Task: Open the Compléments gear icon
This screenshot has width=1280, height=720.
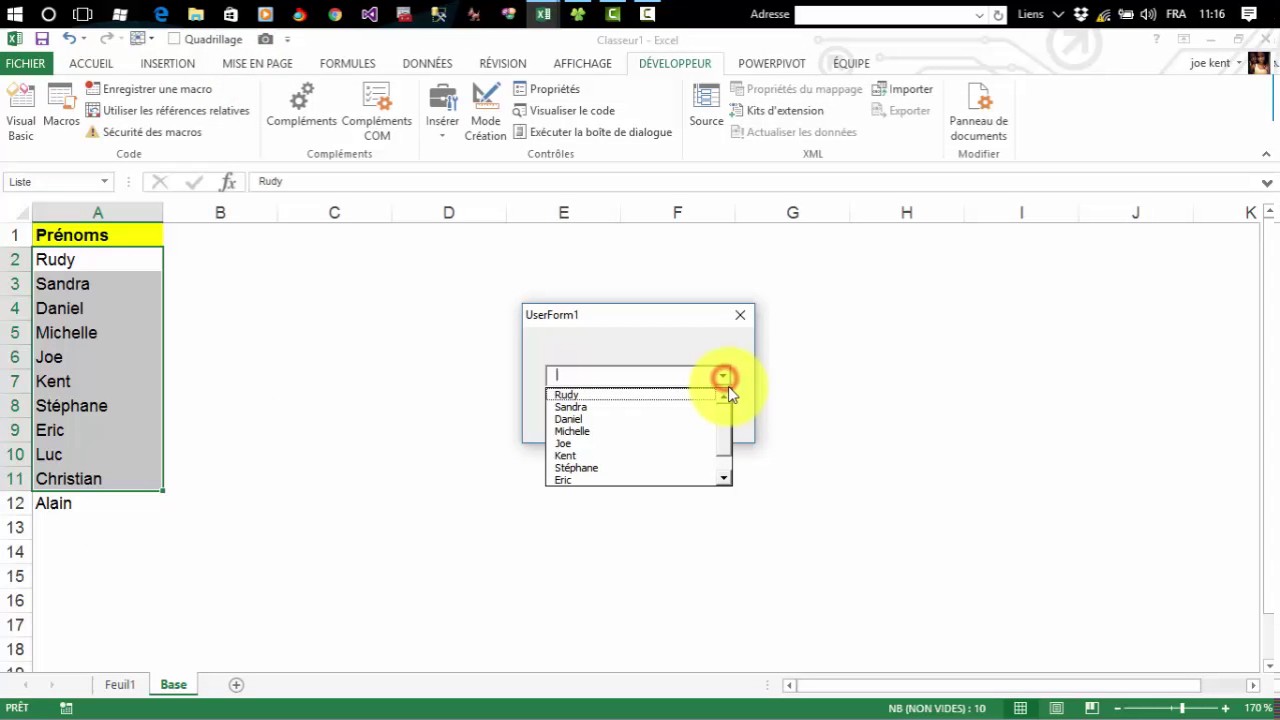Action: 301,106
